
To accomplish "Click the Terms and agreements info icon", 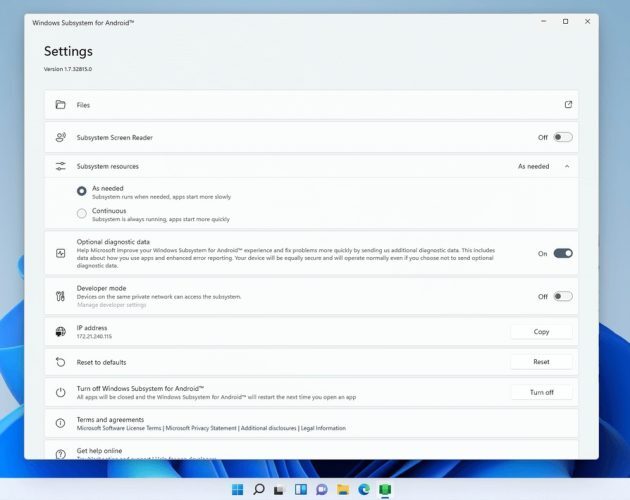I will coord(60,423).
